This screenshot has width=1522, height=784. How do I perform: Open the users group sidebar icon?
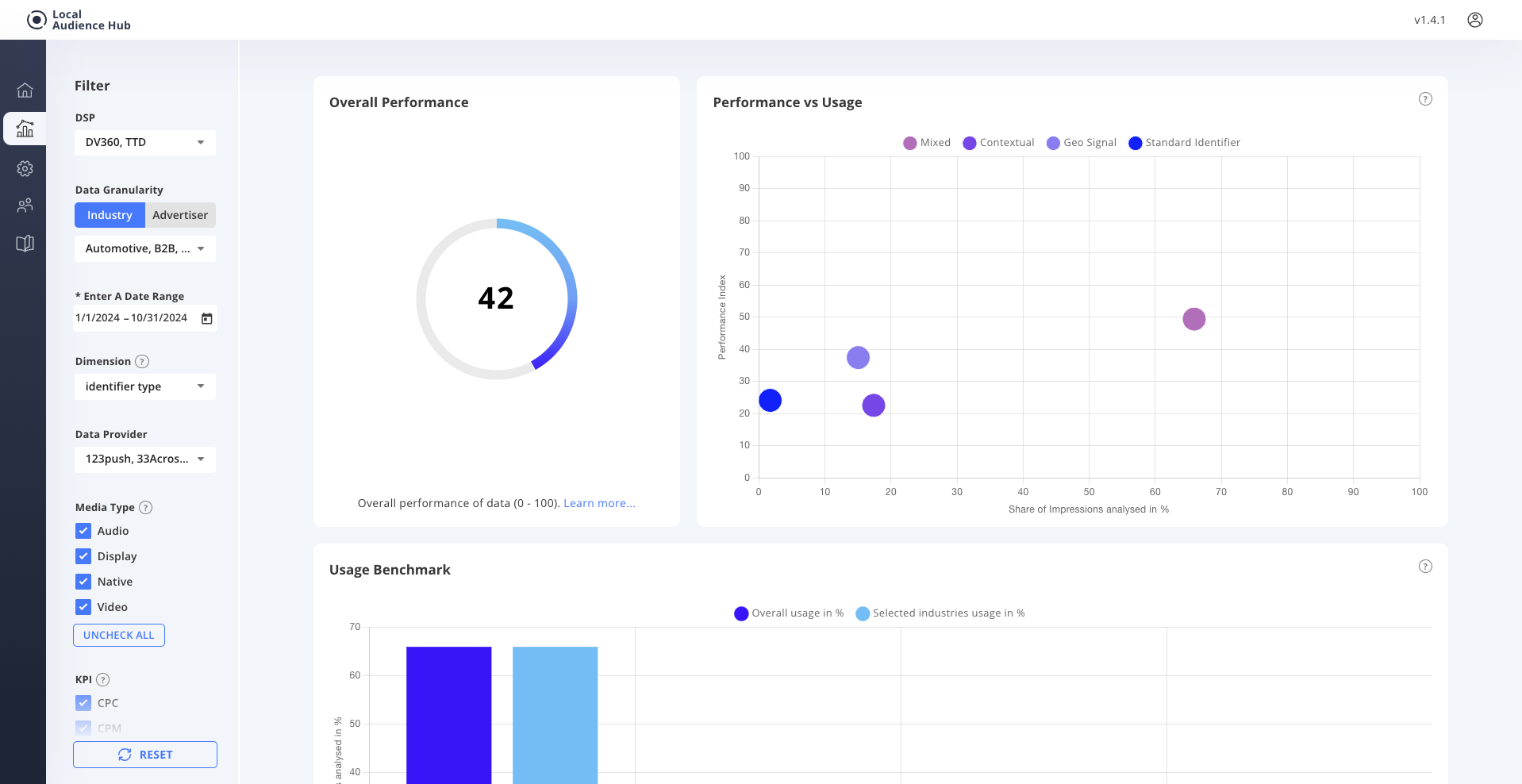point(25,206)
